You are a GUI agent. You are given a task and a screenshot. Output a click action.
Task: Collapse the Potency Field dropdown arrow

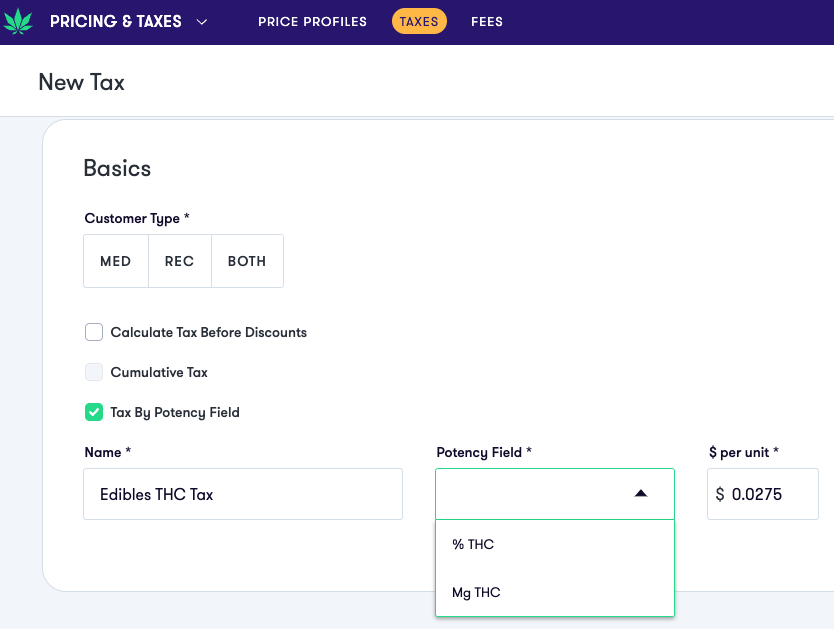[641, 493]
